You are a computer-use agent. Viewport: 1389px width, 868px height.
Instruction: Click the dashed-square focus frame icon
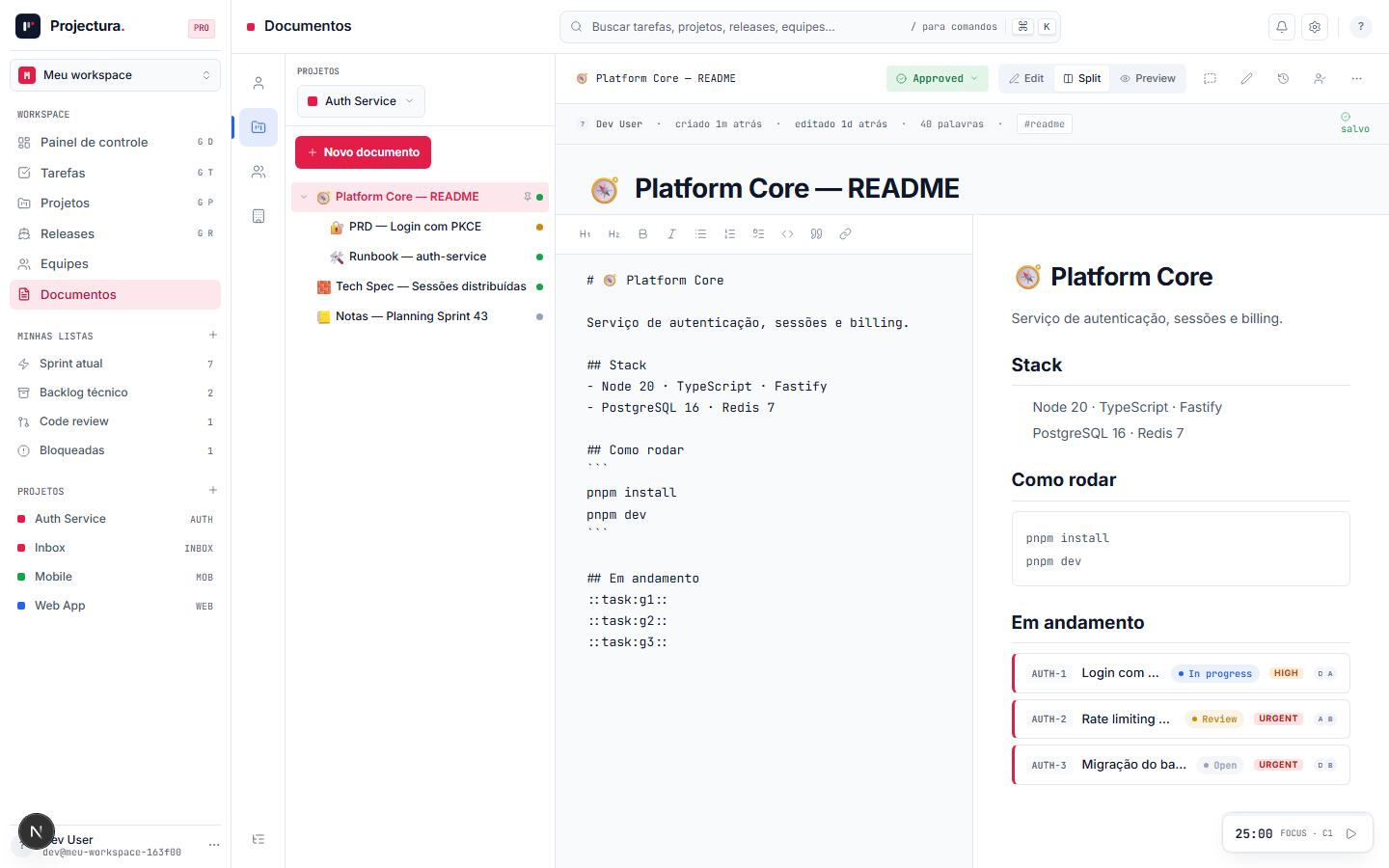pyautogui.click(x=1210, y=79)
